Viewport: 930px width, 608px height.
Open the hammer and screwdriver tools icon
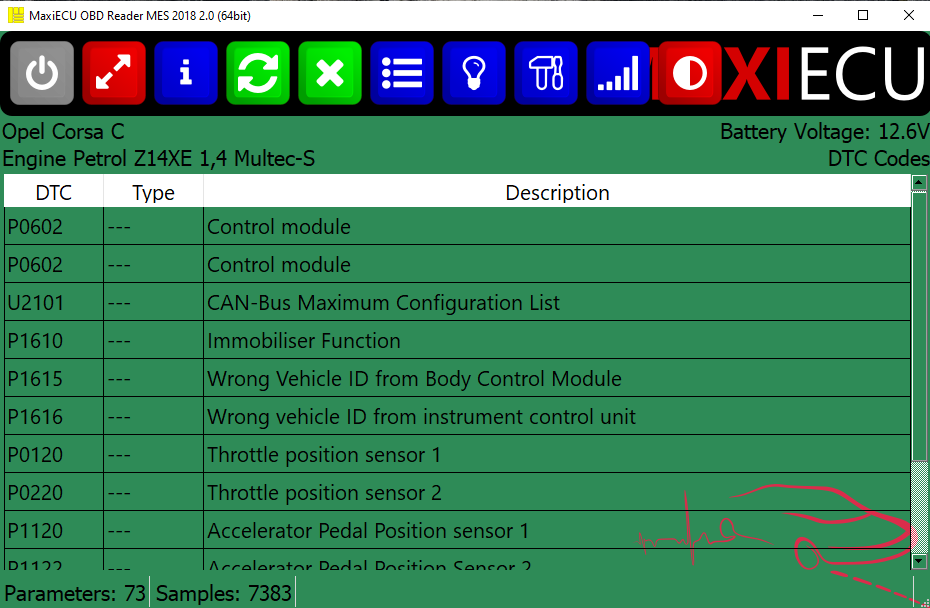[x=546, y=73]
